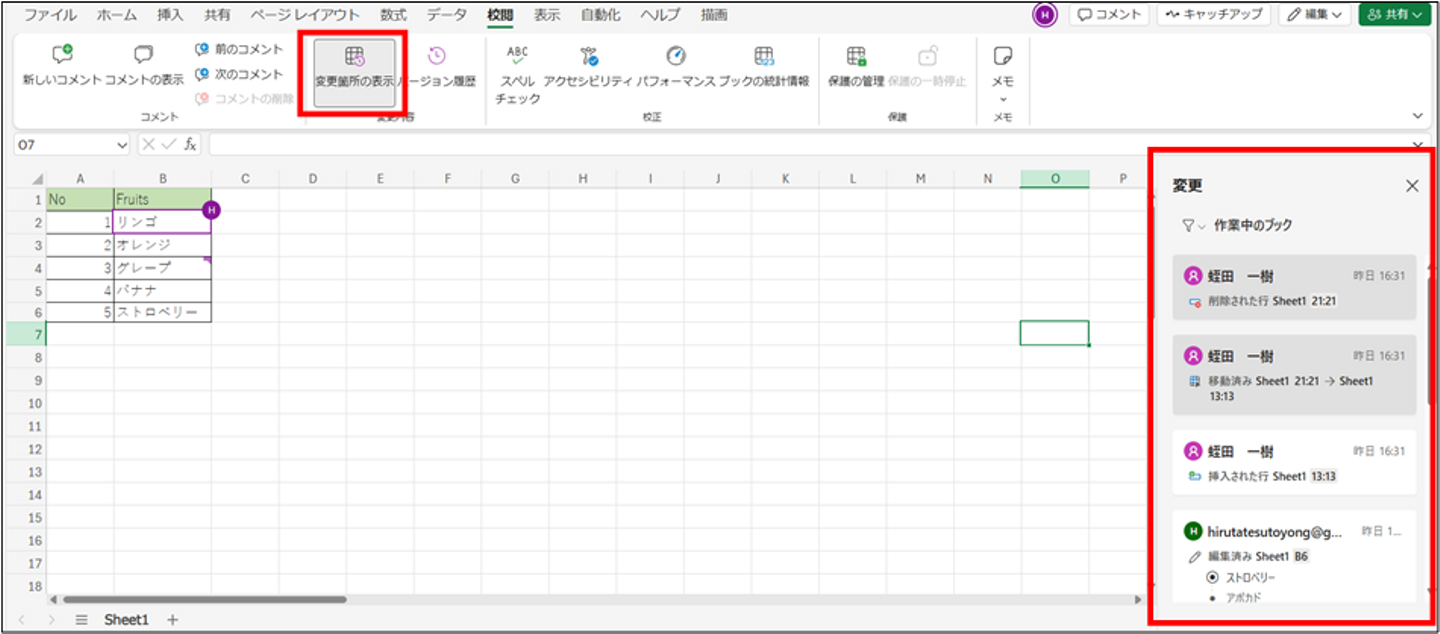Switch to the 描画 tab
This screenshot has width=1440, height=634.
point(714,15)
